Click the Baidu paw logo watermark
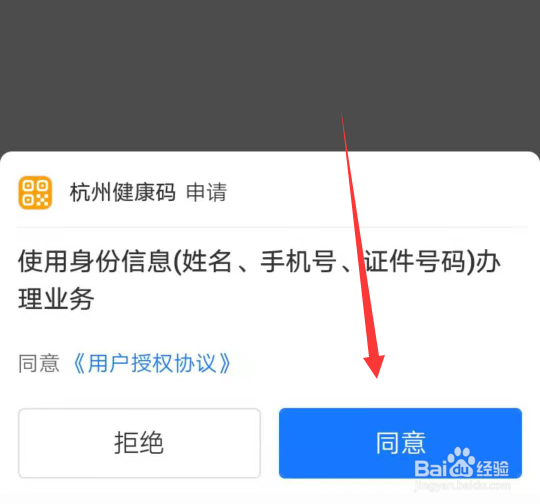 coord(461,462)
